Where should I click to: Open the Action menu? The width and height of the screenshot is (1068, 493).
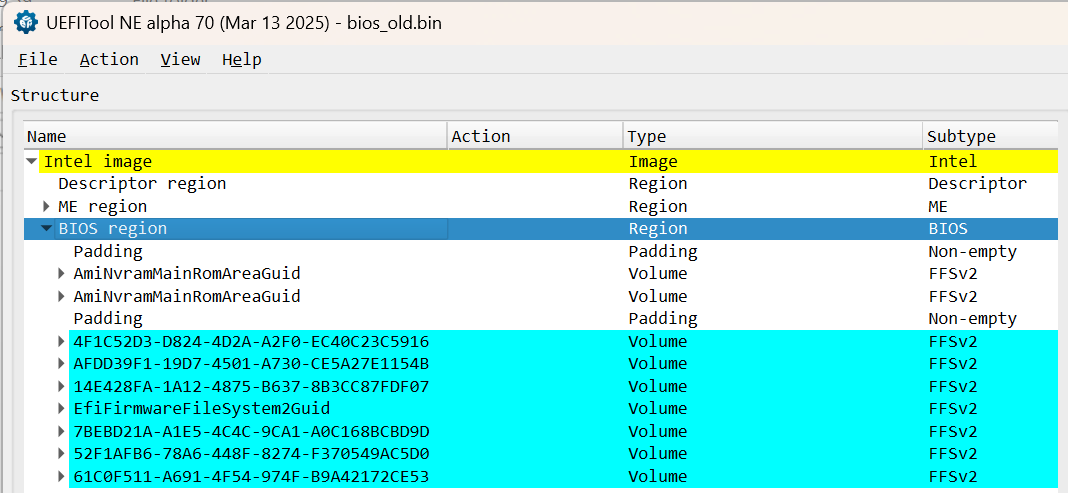109,59
